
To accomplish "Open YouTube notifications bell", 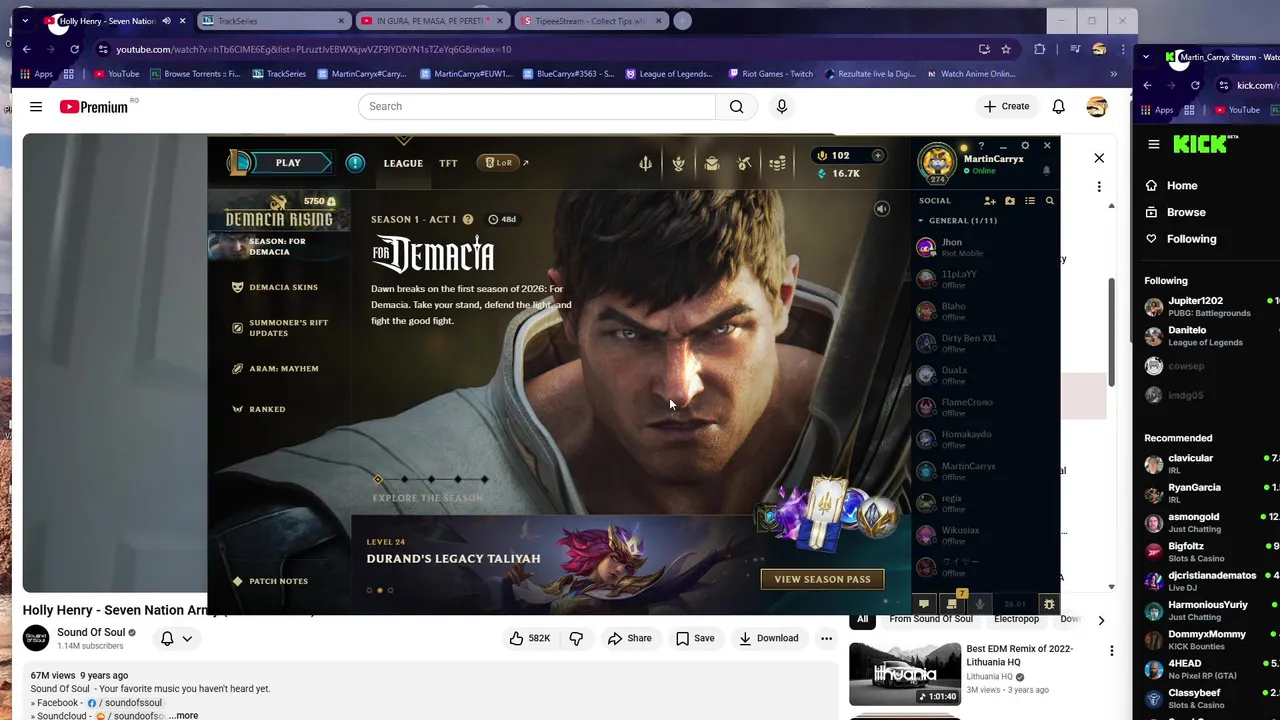I will click(x=1058, y=106).
